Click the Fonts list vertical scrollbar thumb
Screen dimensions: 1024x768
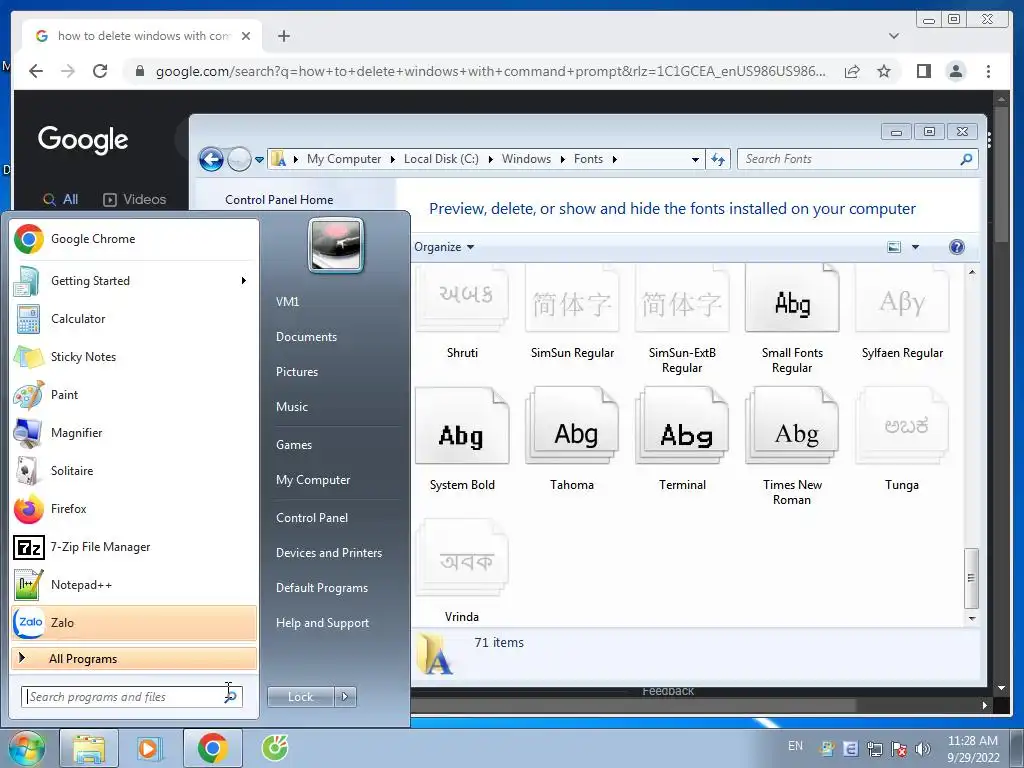click(x=972, y=578)
